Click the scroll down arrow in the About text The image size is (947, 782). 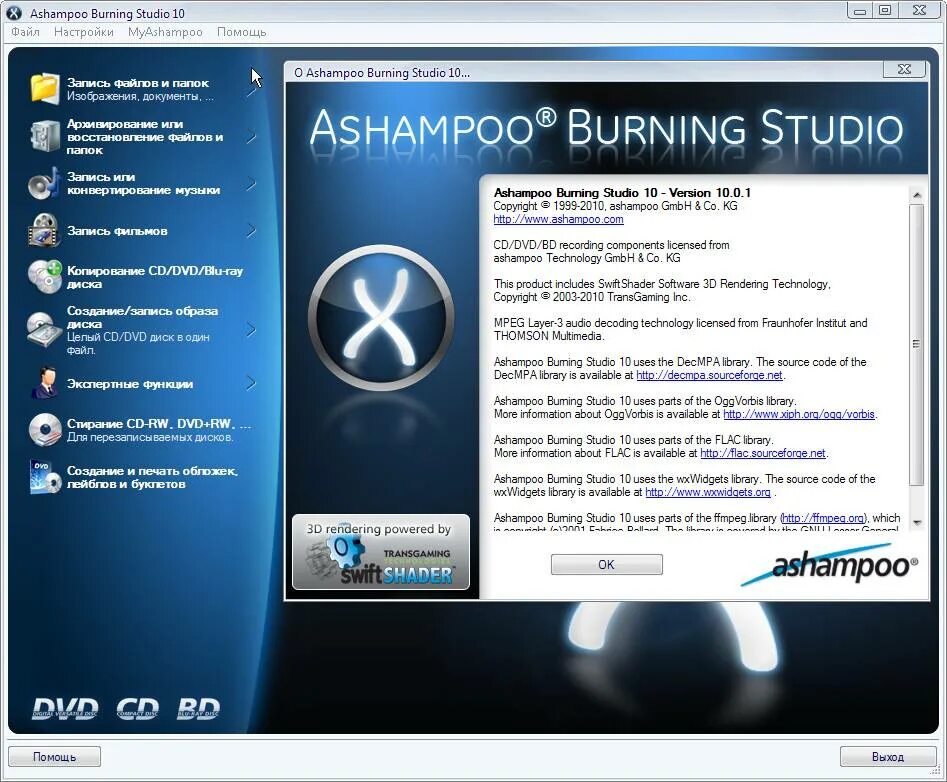917,523
